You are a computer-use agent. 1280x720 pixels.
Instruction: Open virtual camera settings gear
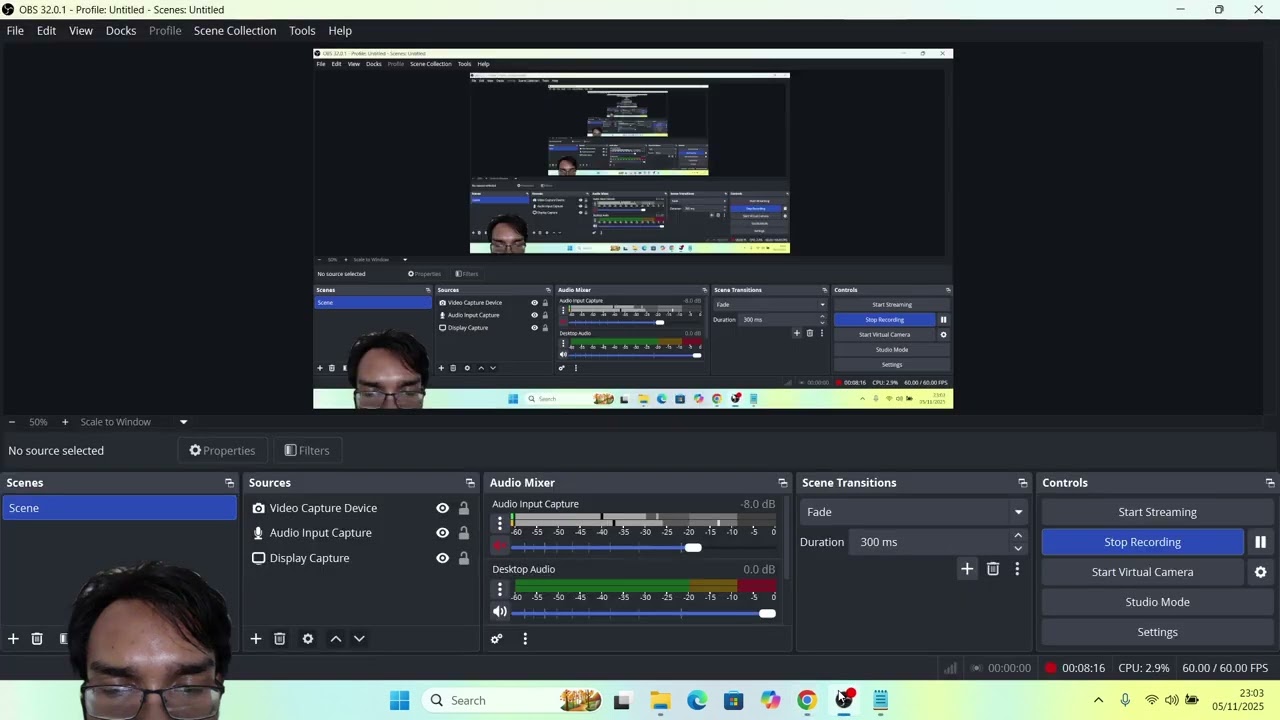click(x=1260, y=572)
